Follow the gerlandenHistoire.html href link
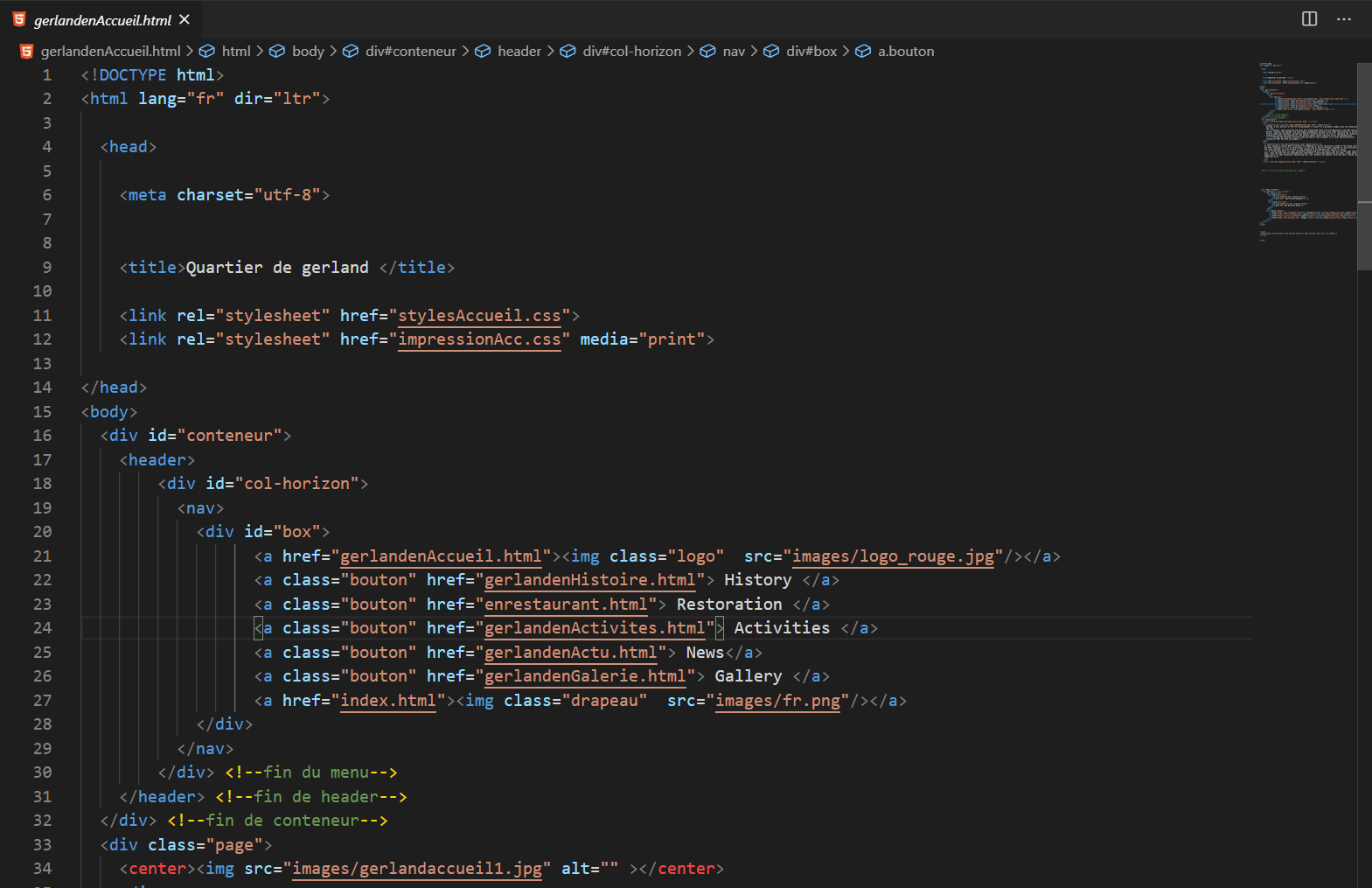The width and height of the screenshot is (1372, 888). click(590, 579)
